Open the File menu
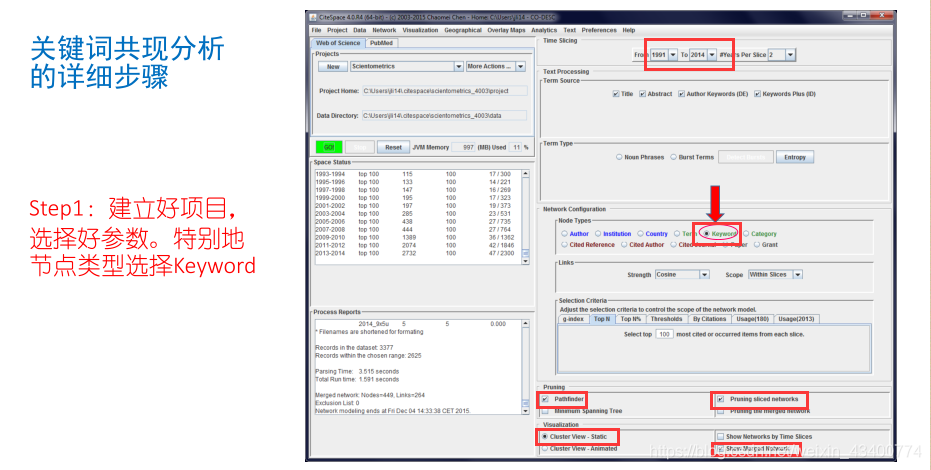The width and height of the screenshot is (931, 470). (316, 30)
